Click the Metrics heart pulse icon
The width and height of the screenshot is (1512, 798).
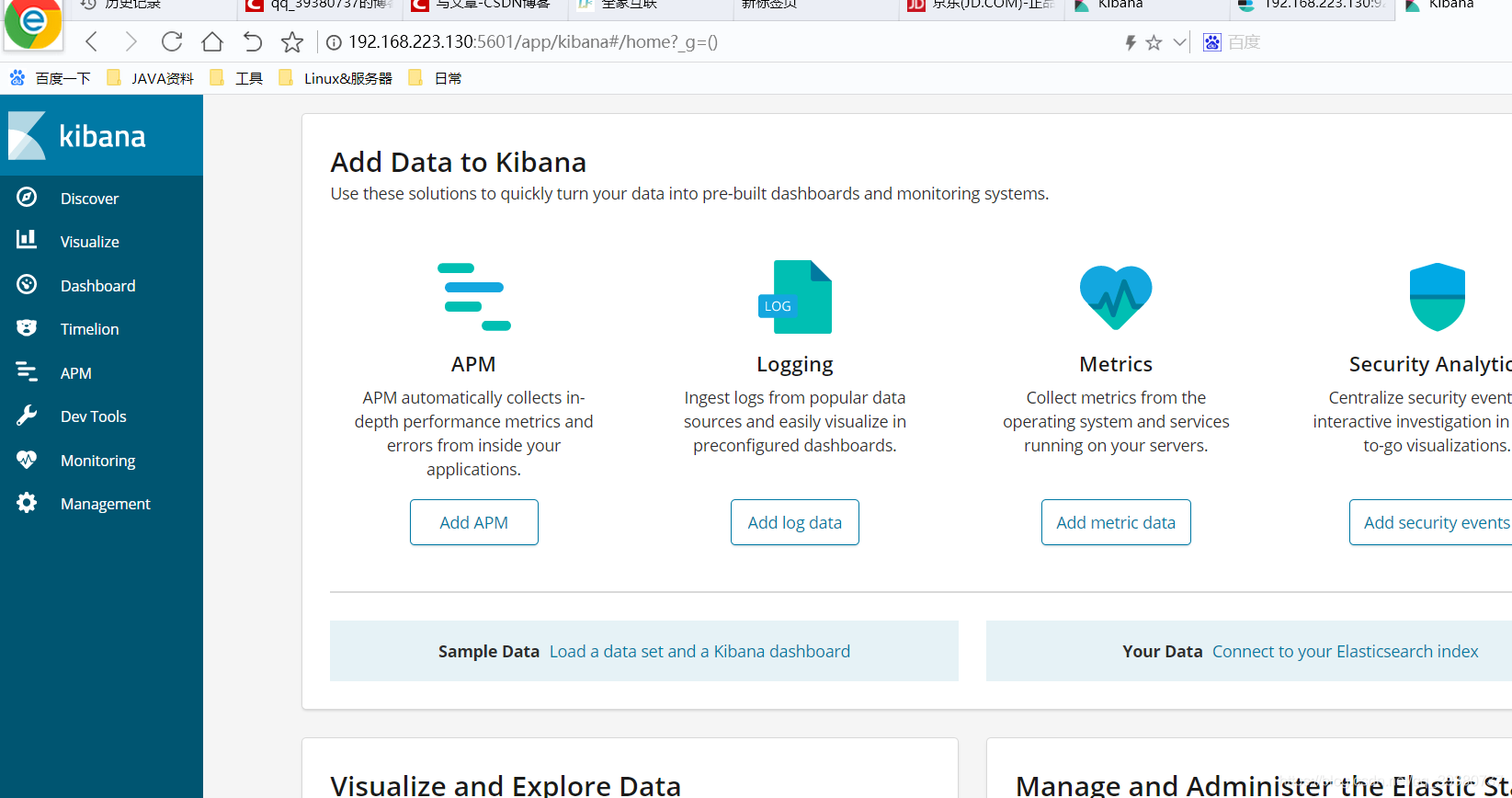pyautogui.click(x=1116, y=297)
